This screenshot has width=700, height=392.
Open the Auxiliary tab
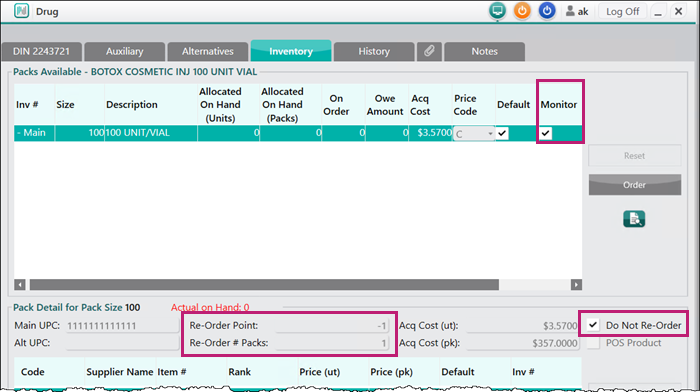click(x=125, y=51)
